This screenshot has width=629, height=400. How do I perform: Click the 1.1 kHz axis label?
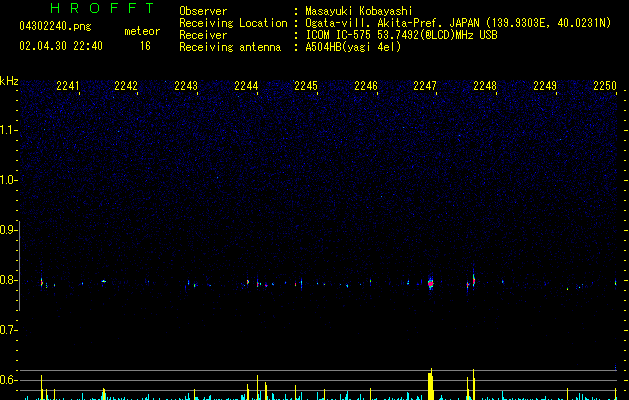click(8, 130)
